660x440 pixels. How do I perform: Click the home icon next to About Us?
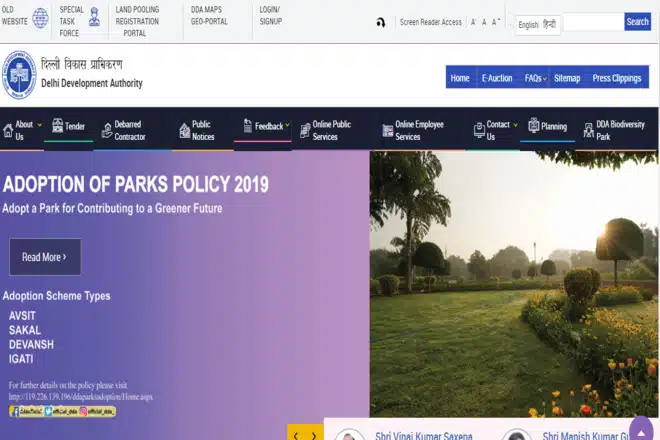click(8, 131)
